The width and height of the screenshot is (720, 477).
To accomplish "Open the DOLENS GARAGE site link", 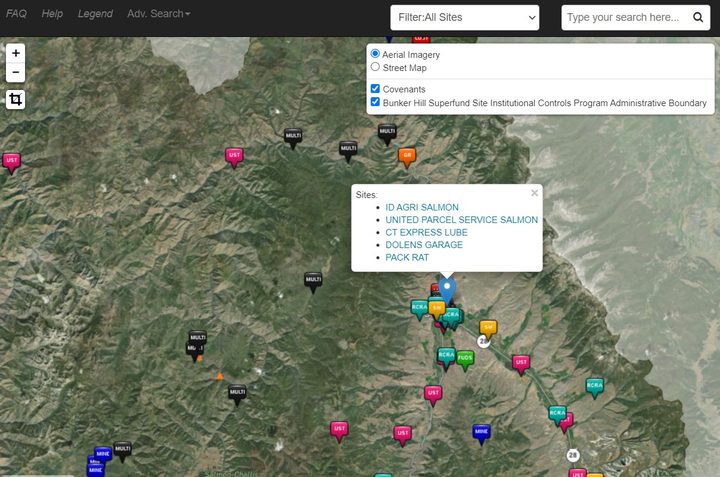I will tap(424, 245).
